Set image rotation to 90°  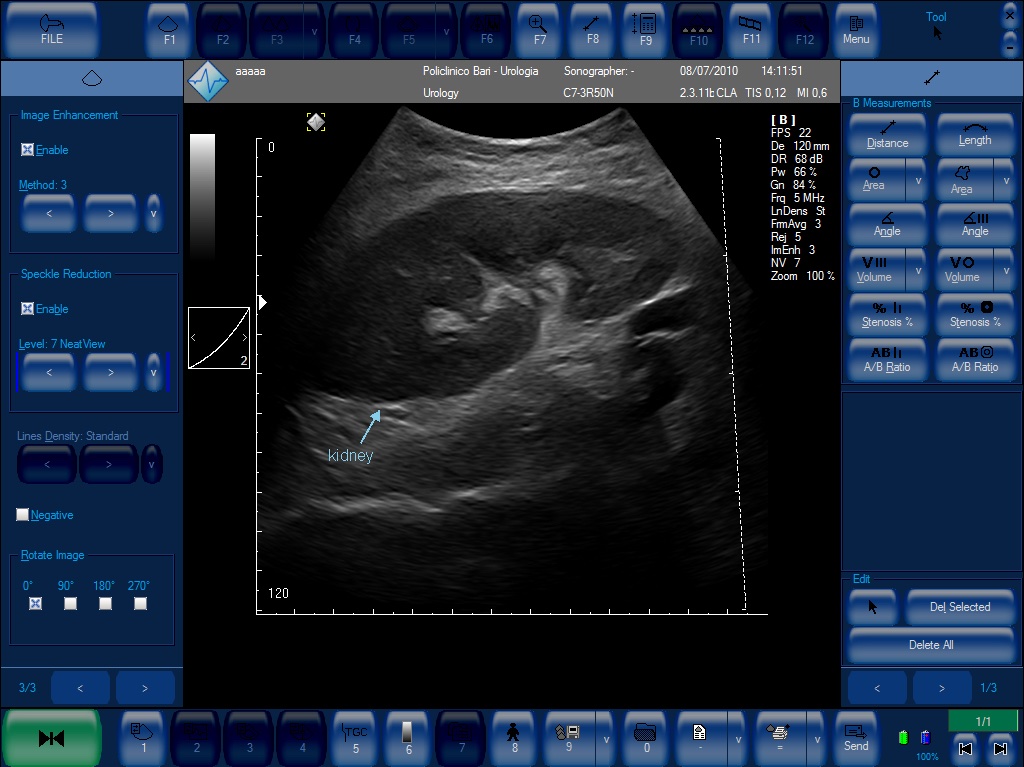coord(71,603)
